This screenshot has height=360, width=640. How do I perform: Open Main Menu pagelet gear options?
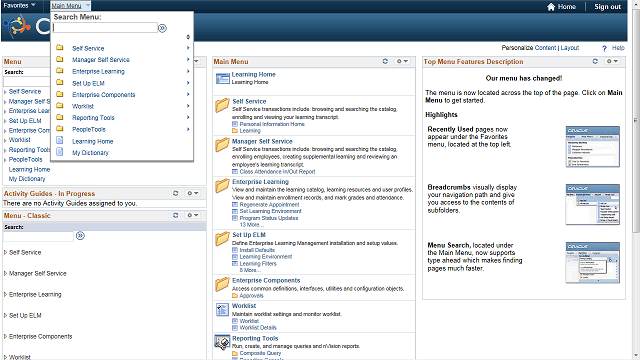click(x=402, y=61)
